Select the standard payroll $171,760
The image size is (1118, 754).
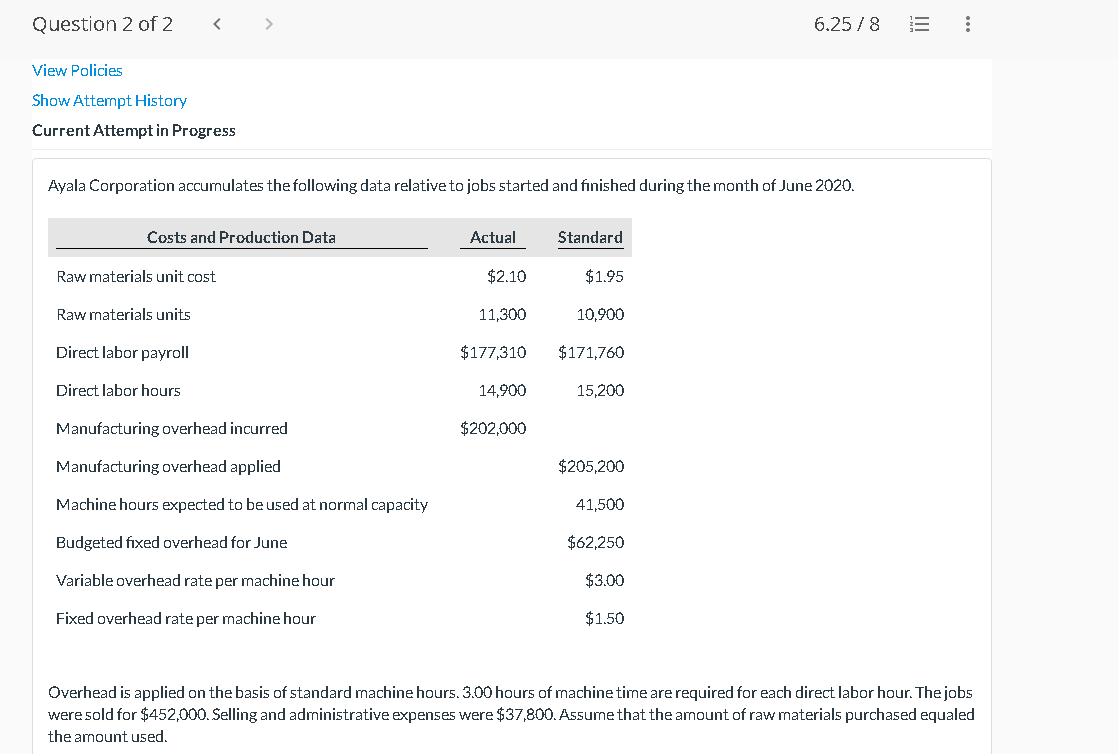[590, 352]
